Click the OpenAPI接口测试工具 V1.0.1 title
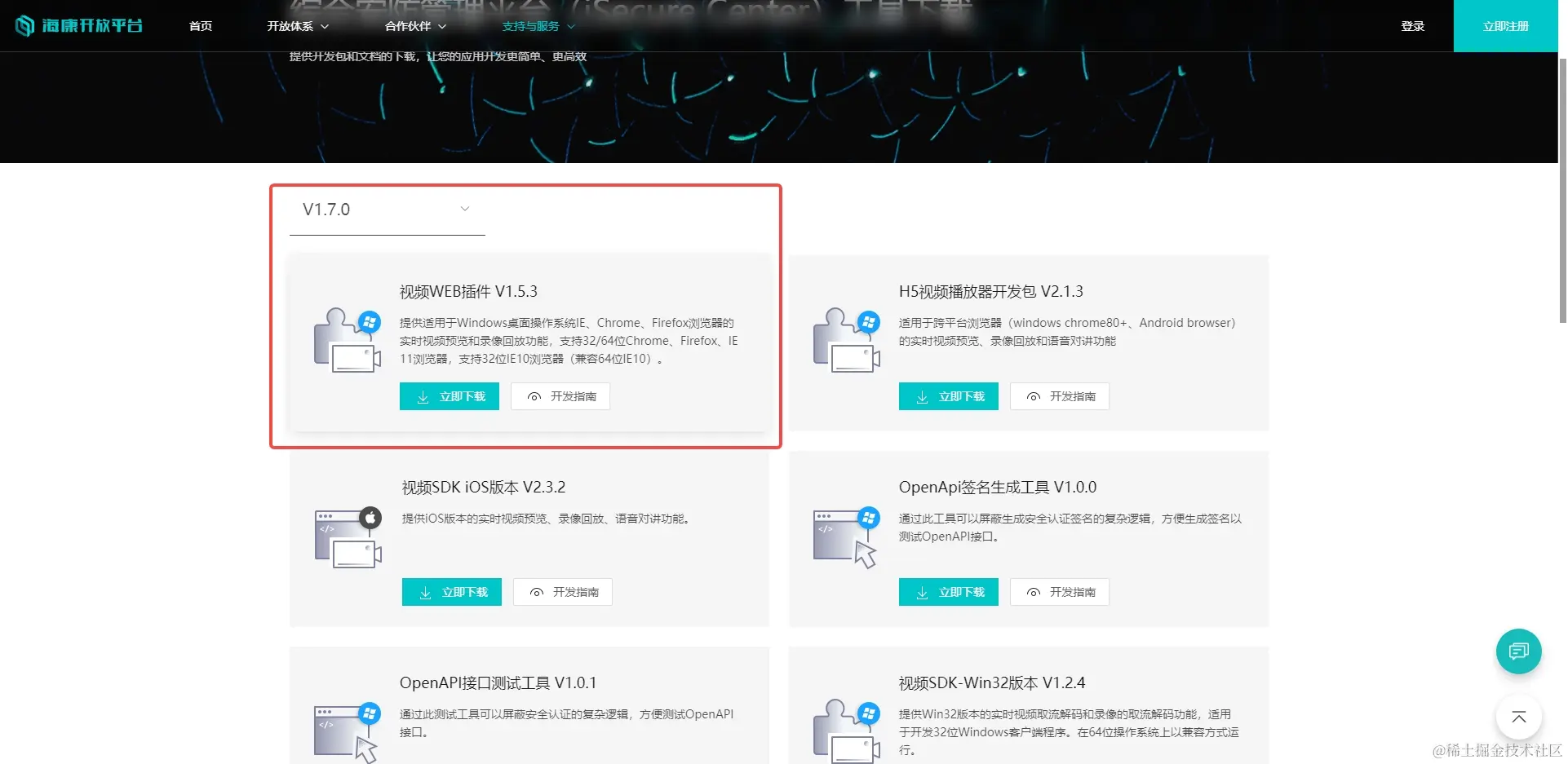The image size is (1568, 764). pos(498,682)
